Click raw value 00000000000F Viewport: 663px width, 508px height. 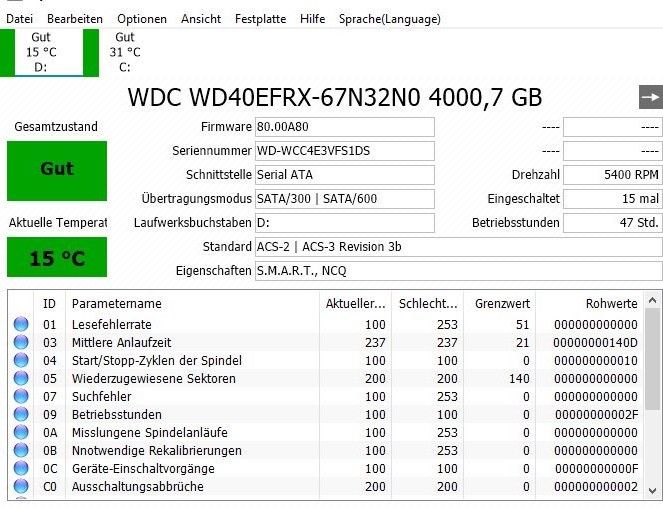(596, 469)
